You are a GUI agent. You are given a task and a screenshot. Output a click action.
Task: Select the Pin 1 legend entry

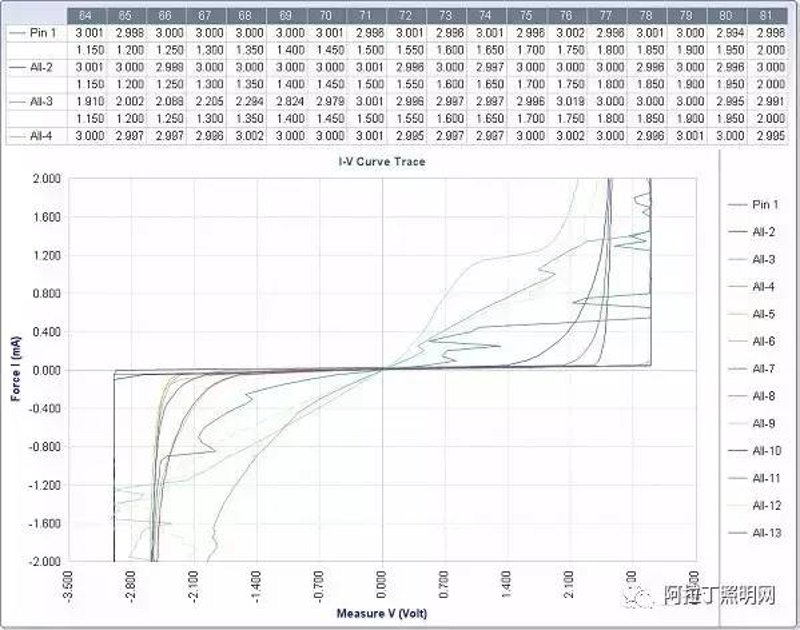[x=753, y=205]
